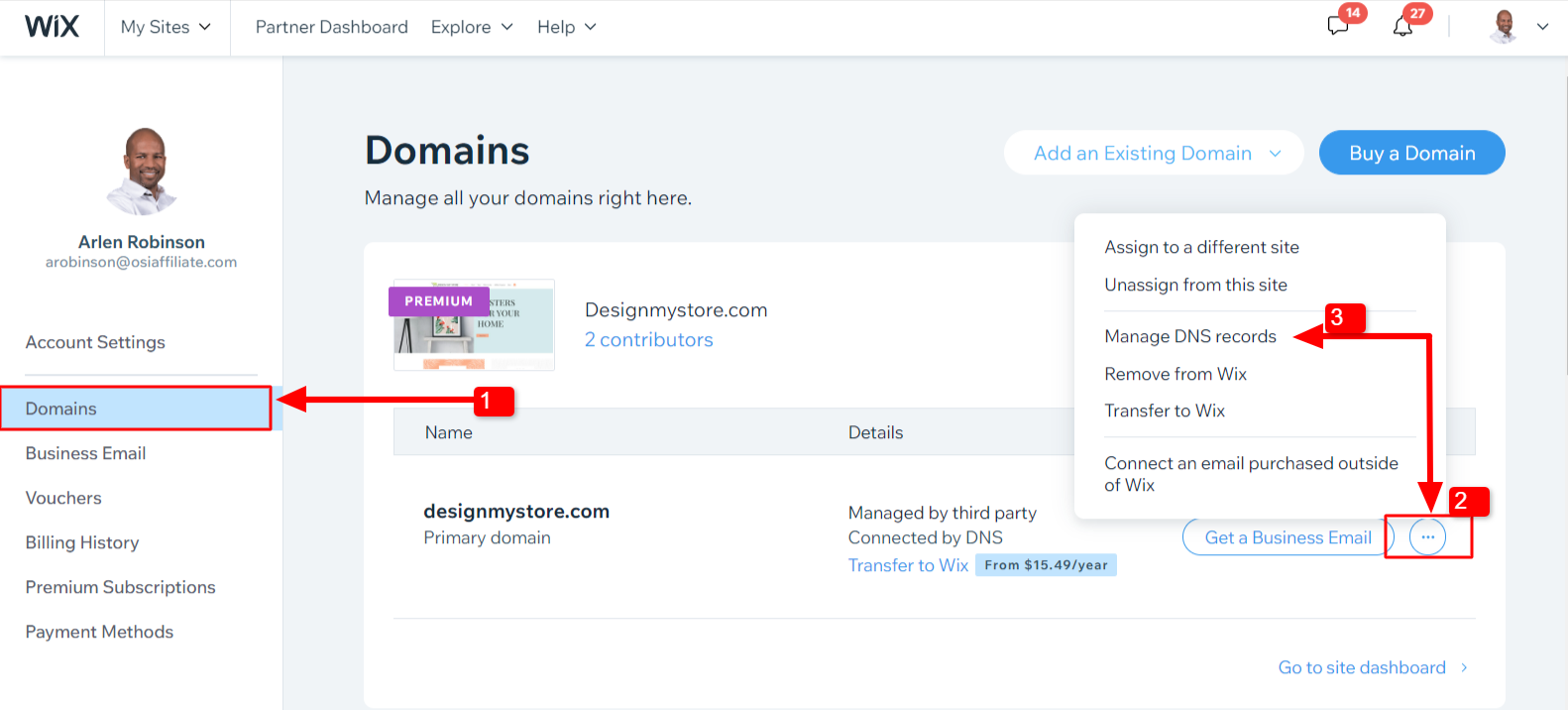
Task: Open the notifications bell icon
Action: tap(1402, 27)
